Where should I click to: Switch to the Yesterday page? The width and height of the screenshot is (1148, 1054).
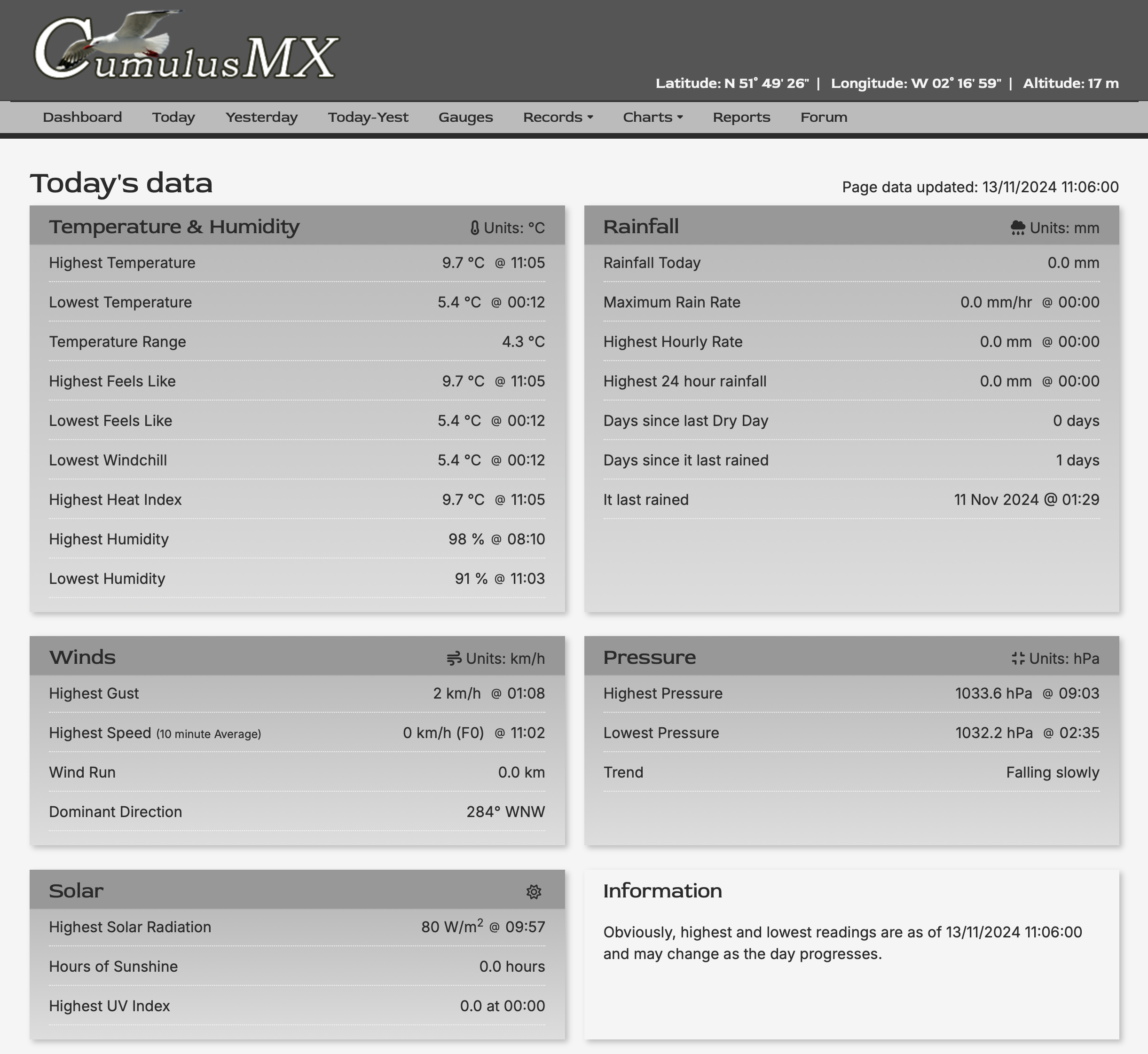point(261,118)
